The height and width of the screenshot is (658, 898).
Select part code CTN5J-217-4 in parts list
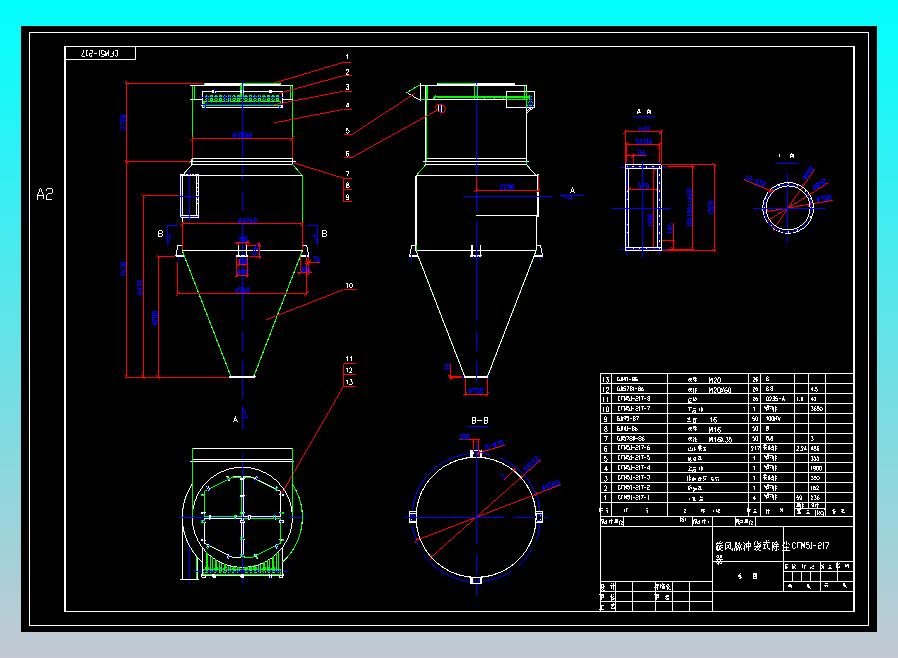[x=633, y=467]
